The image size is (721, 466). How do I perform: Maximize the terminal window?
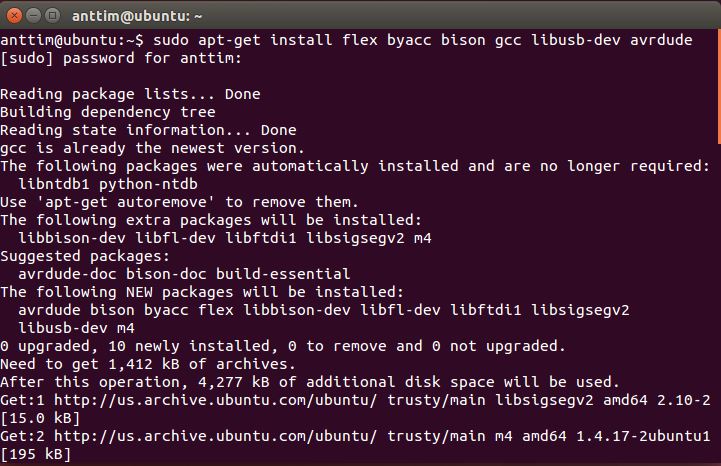click(53, 16)
